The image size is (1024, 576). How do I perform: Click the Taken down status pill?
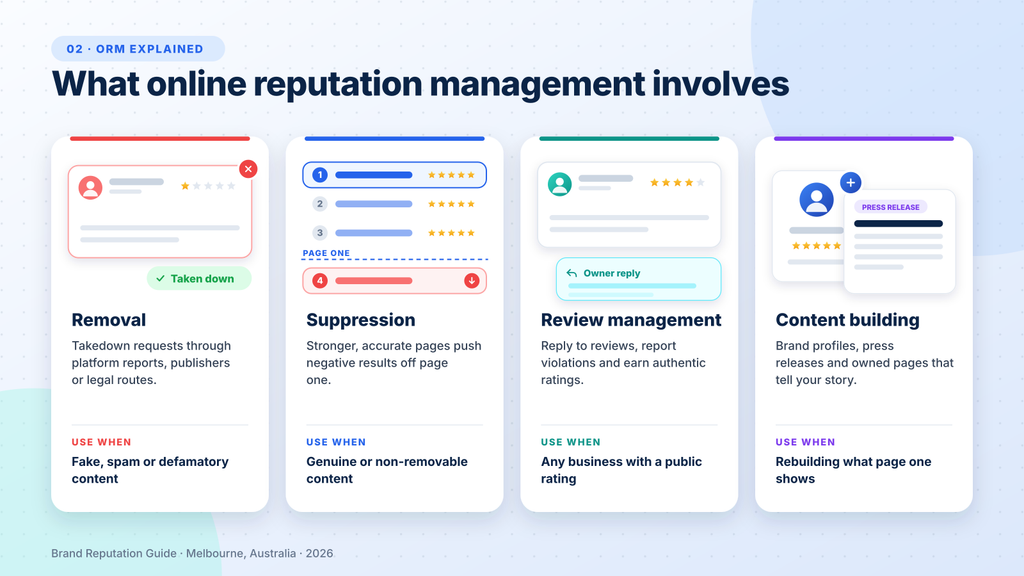[199, 278]
